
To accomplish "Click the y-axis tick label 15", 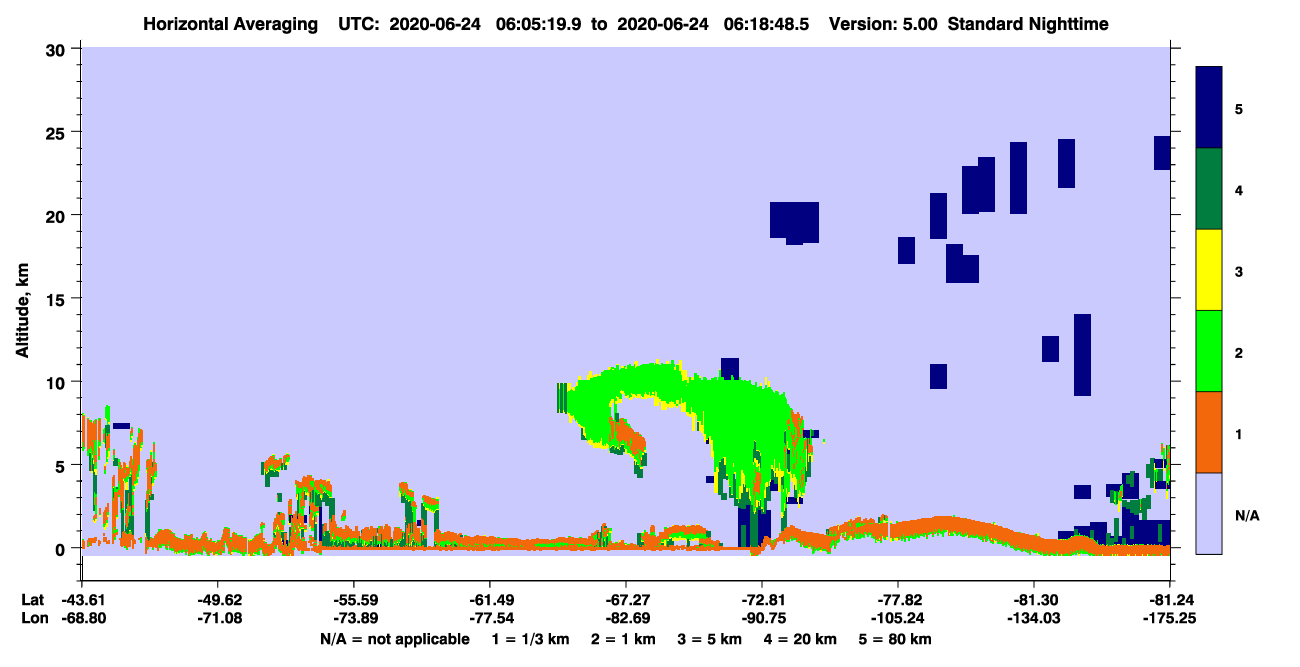I will (57, 299).
